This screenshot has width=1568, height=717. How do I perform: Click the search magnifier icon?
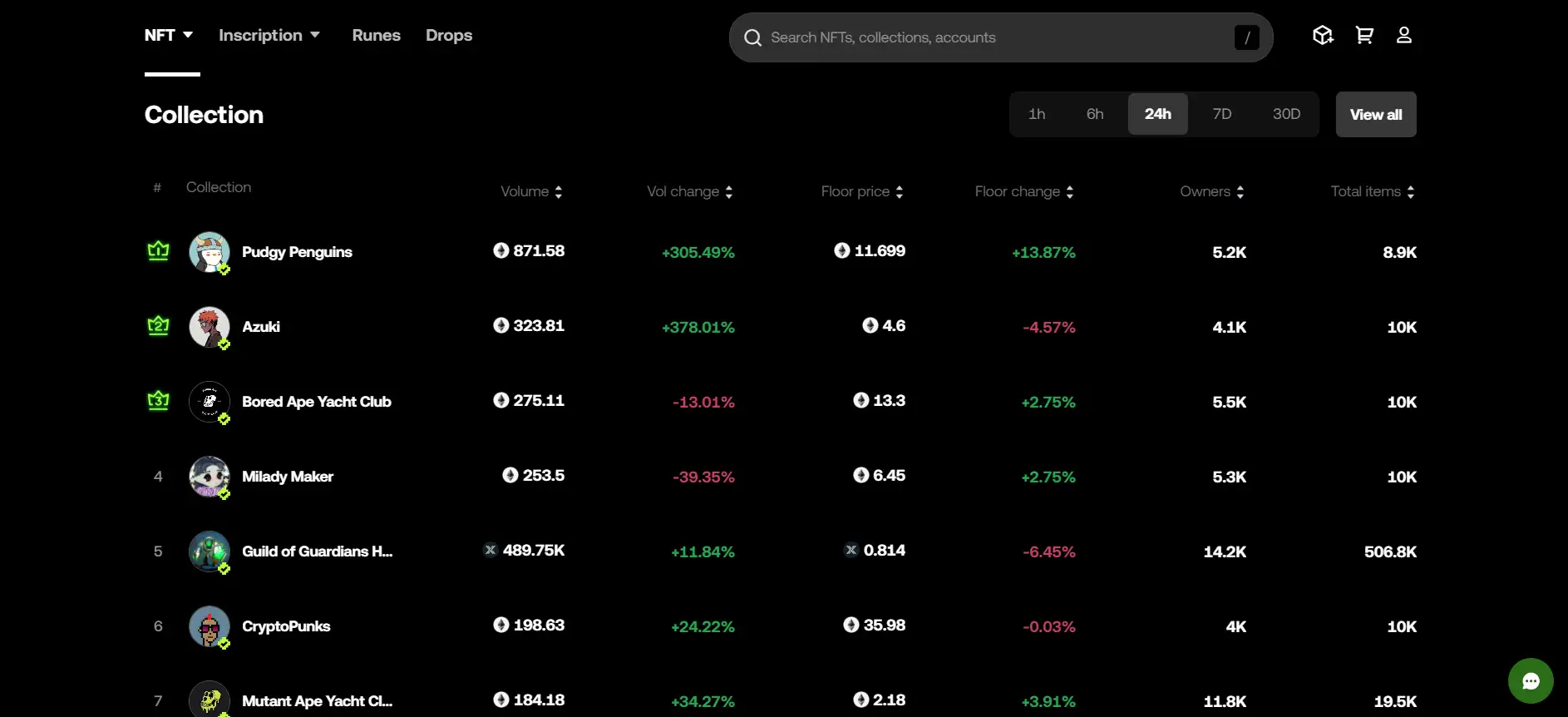[x=752, y=37]
